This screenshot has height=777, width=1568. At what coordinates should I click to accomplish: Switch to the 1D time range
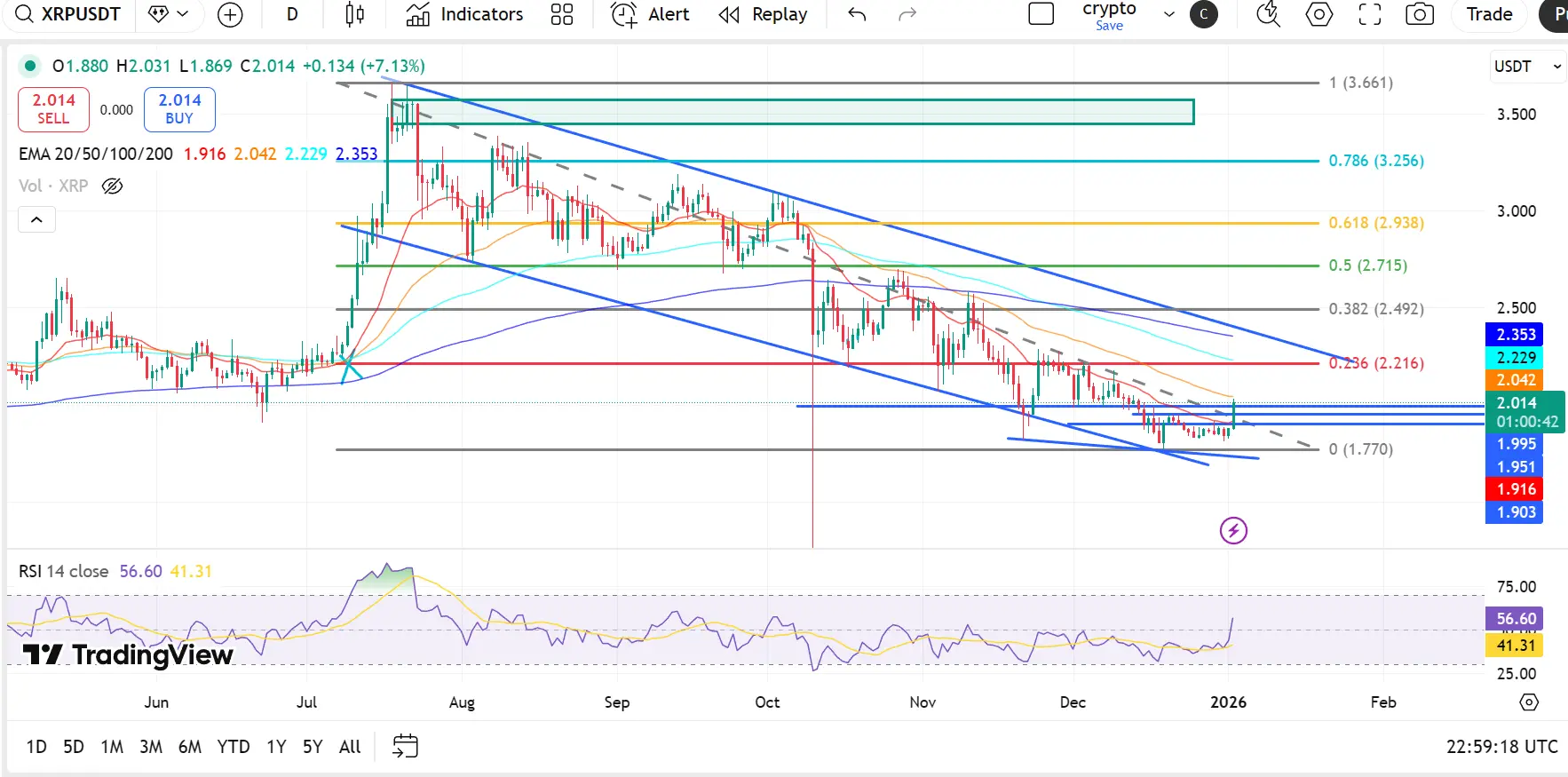coord(36,747)
